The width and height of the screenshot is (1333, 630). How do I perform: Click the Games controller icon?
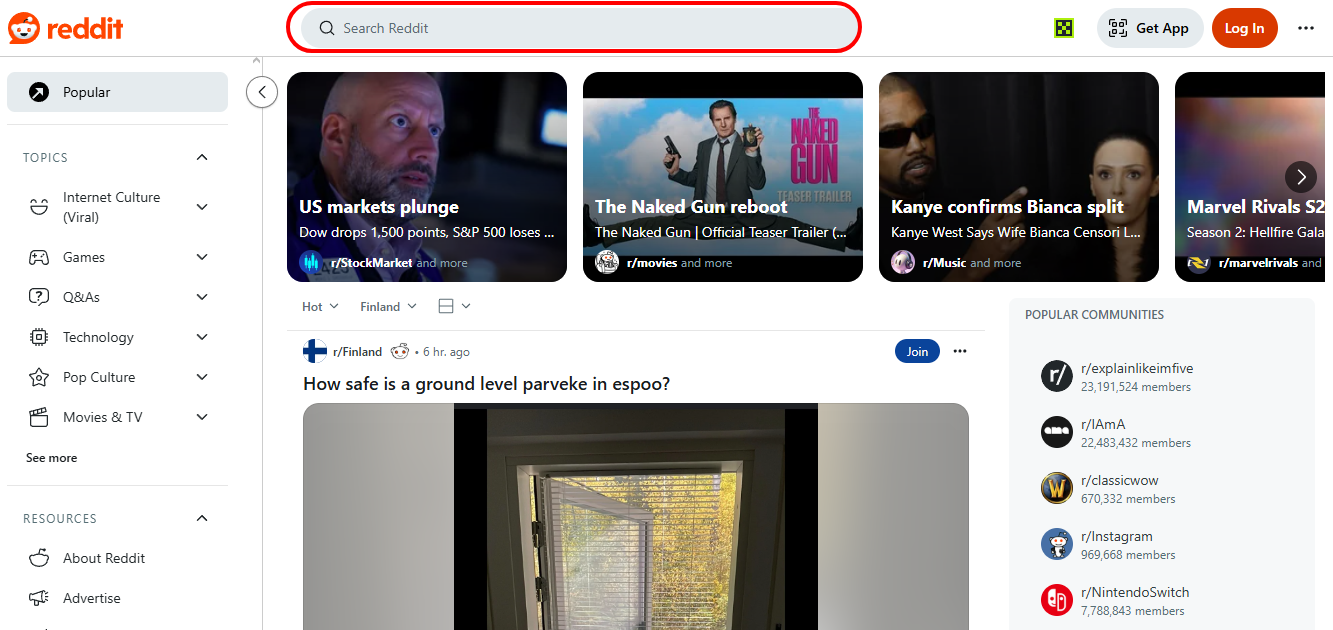tap(39, 257)
